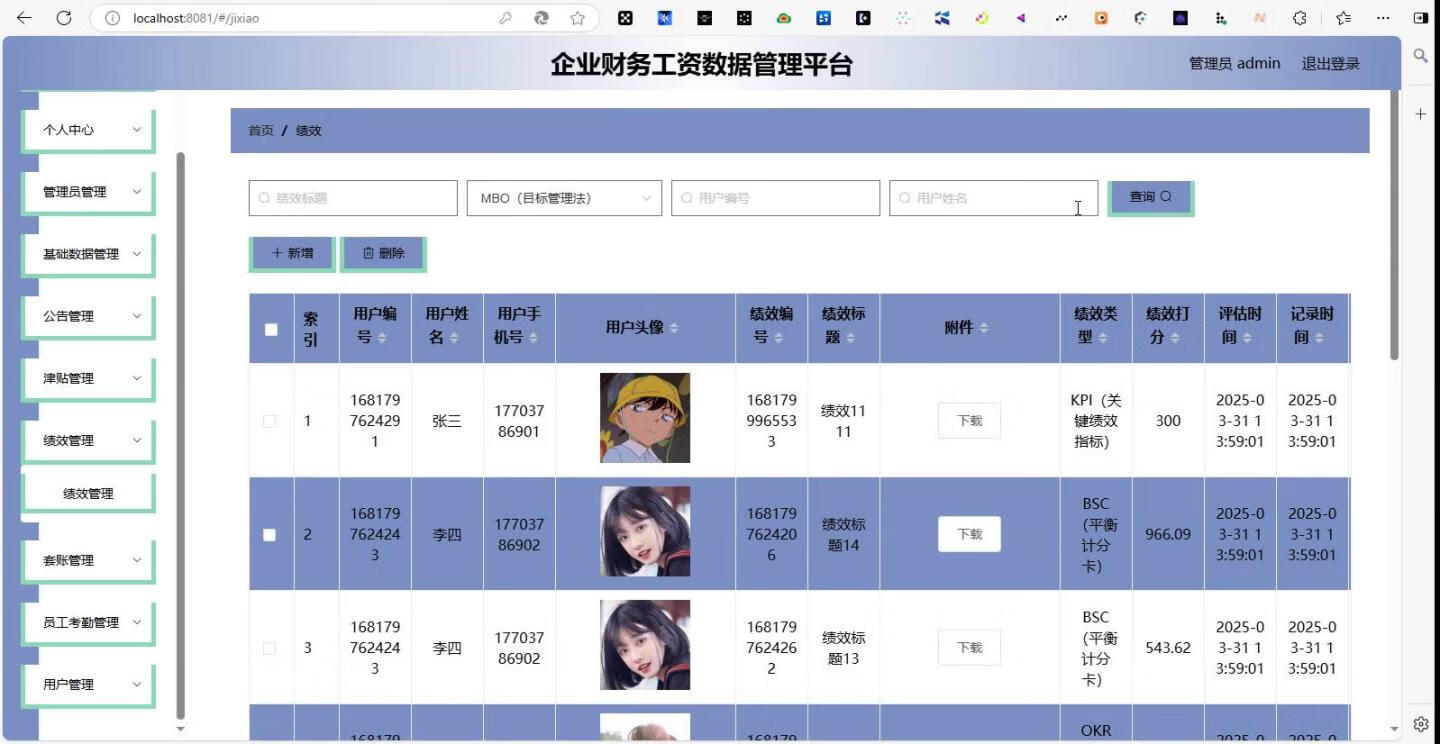This screenshot has width=1440, height=744.
Task: Click the 绩效1111 title cell
Action: pos(843,421)
